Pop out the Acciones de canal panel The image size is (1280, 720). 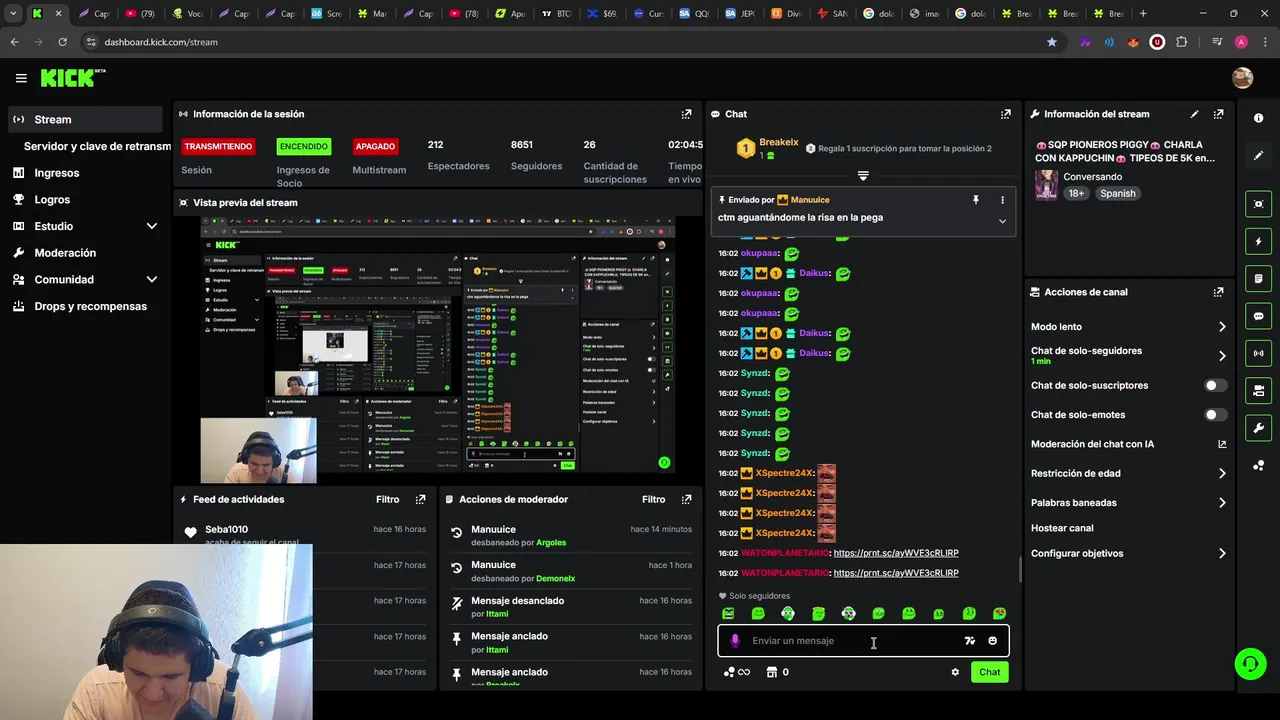tap(1218, 292)
